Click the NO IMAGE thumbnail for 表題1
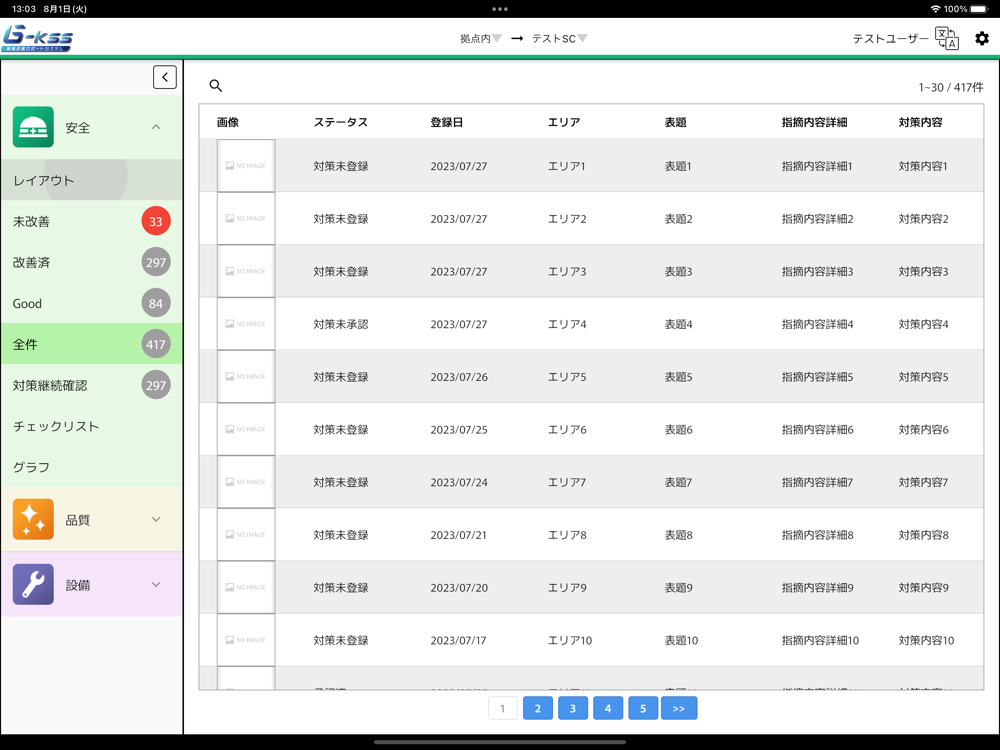 246,166
